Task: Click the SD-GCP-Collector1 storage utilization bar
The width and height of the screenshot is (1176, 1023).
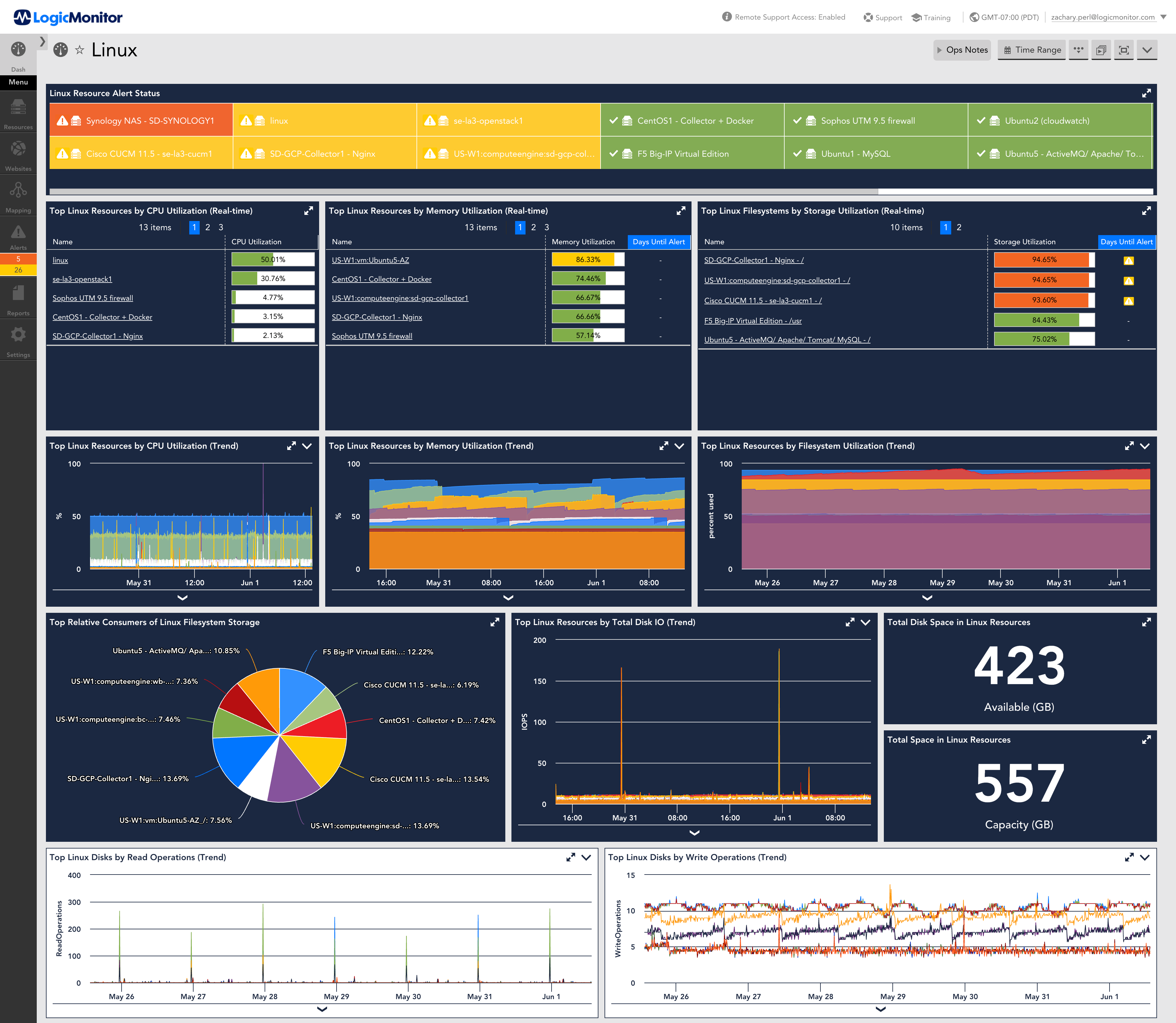Action: coord(1042,260)
